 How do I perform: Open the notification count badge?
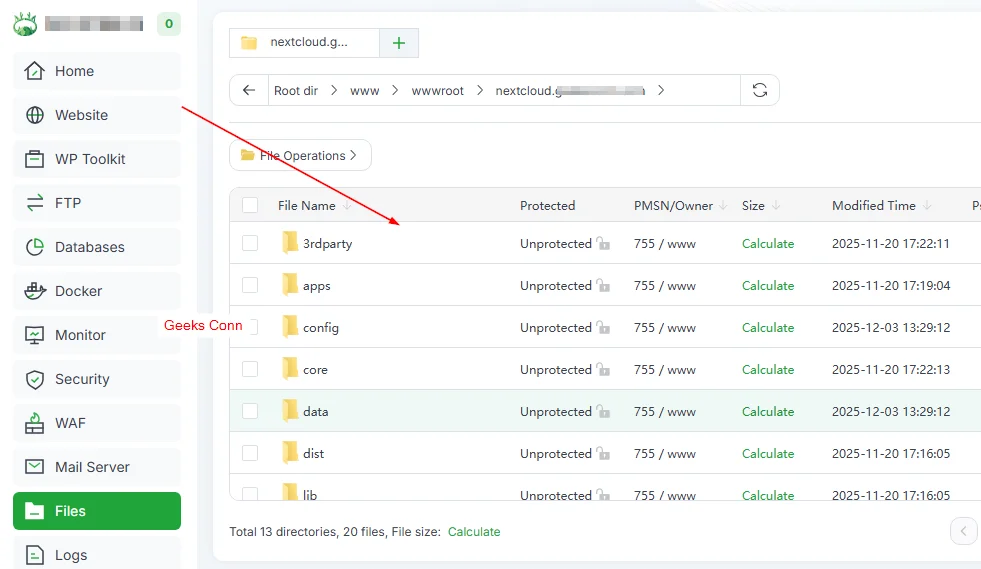(x=169, y=24)
